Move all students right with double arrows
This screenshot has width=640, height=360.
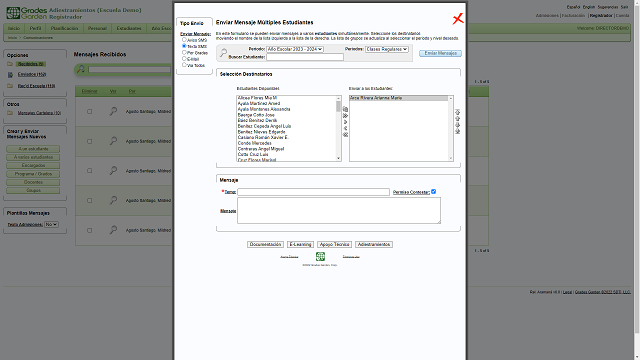coord(345,116)
